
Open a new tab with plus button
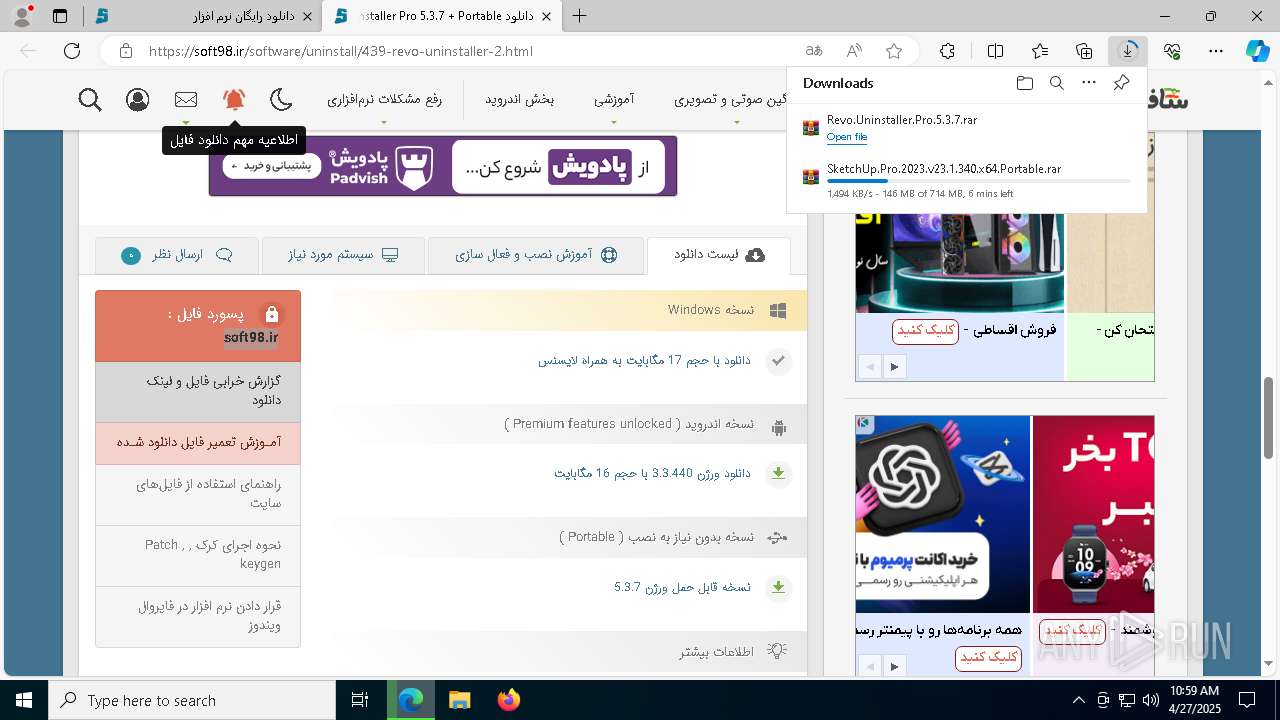click(579, 16)
